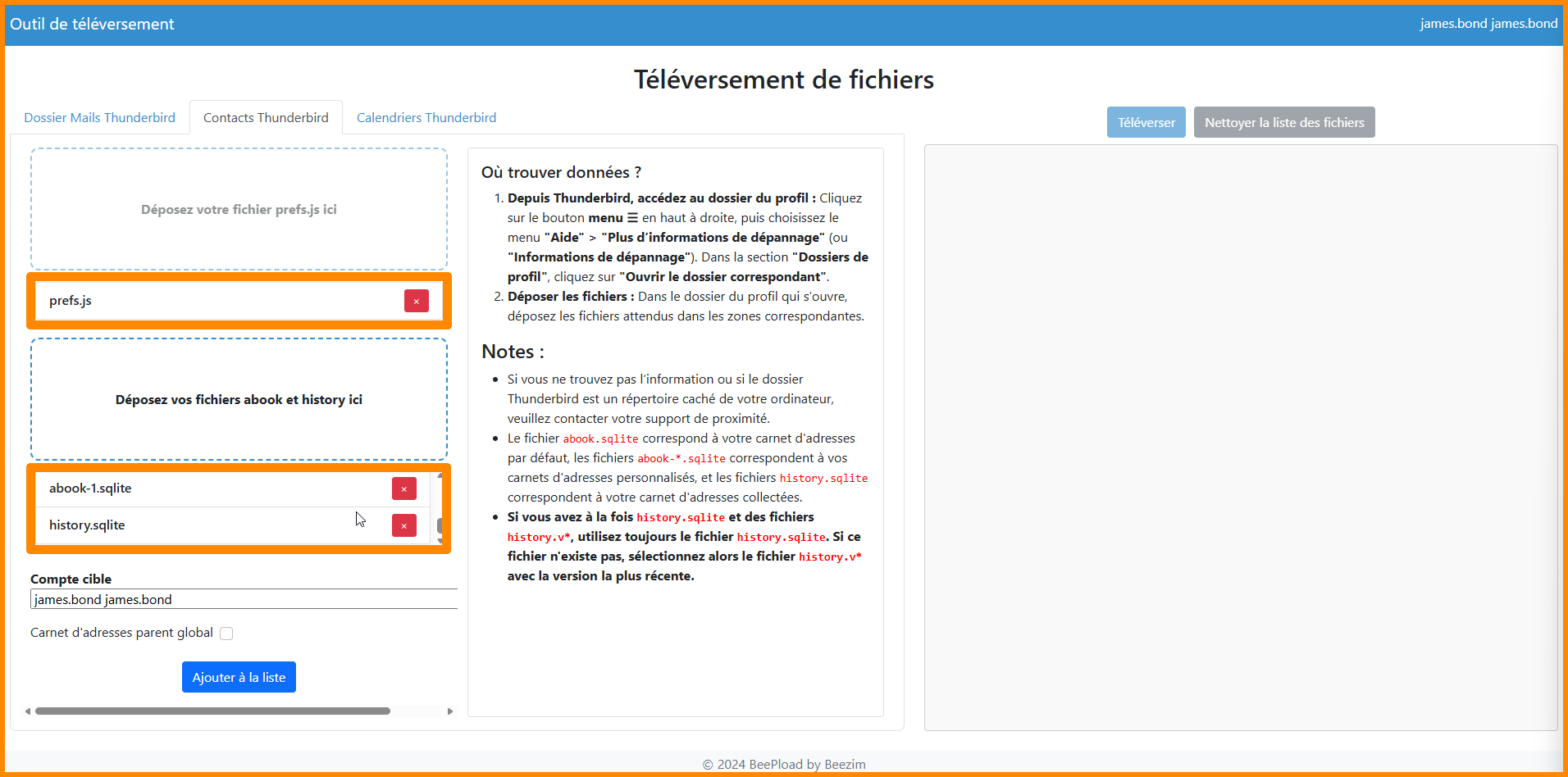Switch to Dossier Mails Thunderbird tab

click(99, 118)
